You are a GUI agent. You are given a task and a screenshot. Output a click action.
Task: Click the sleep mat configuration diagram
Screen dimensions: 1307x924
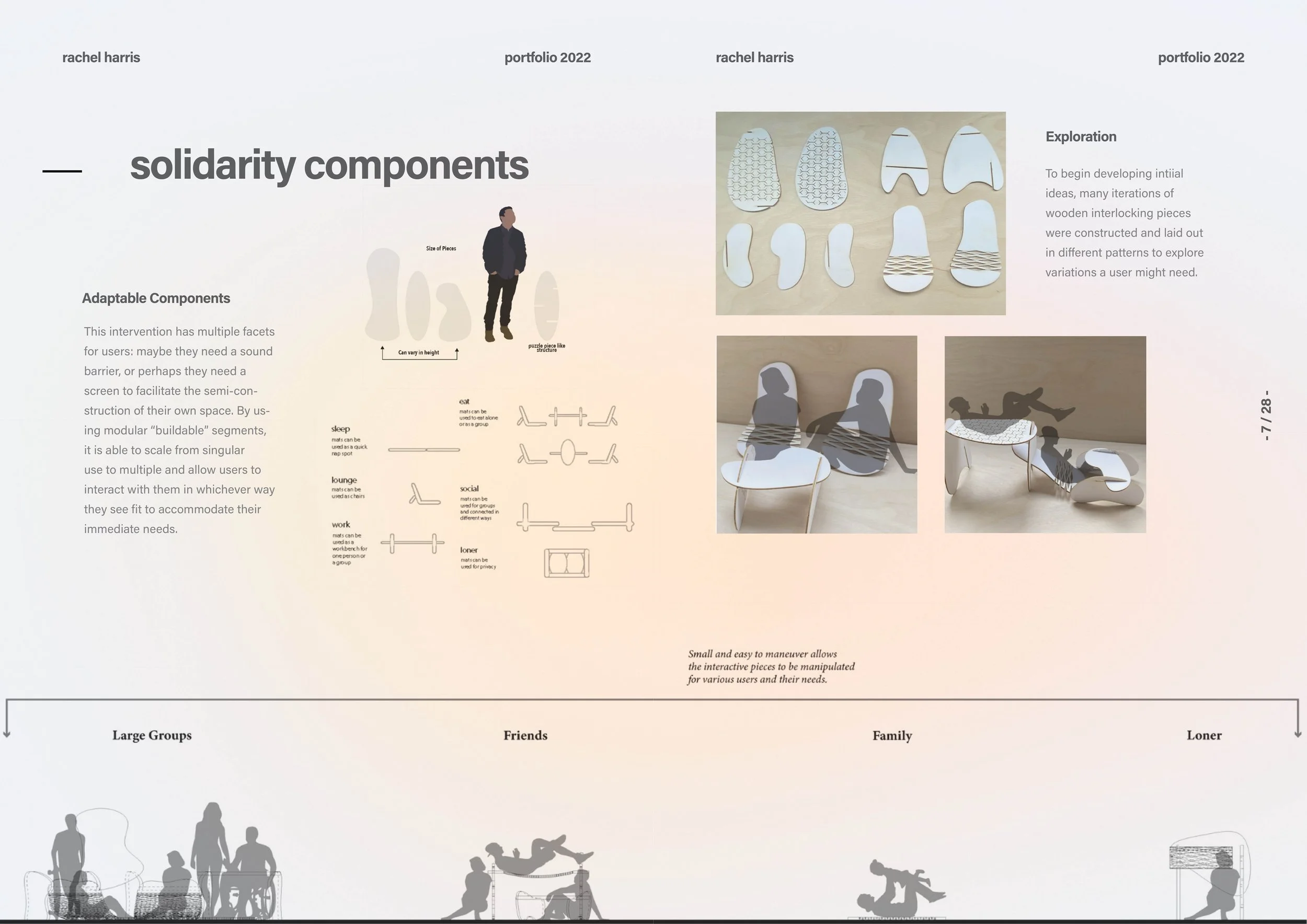click(x=423, y=449)
